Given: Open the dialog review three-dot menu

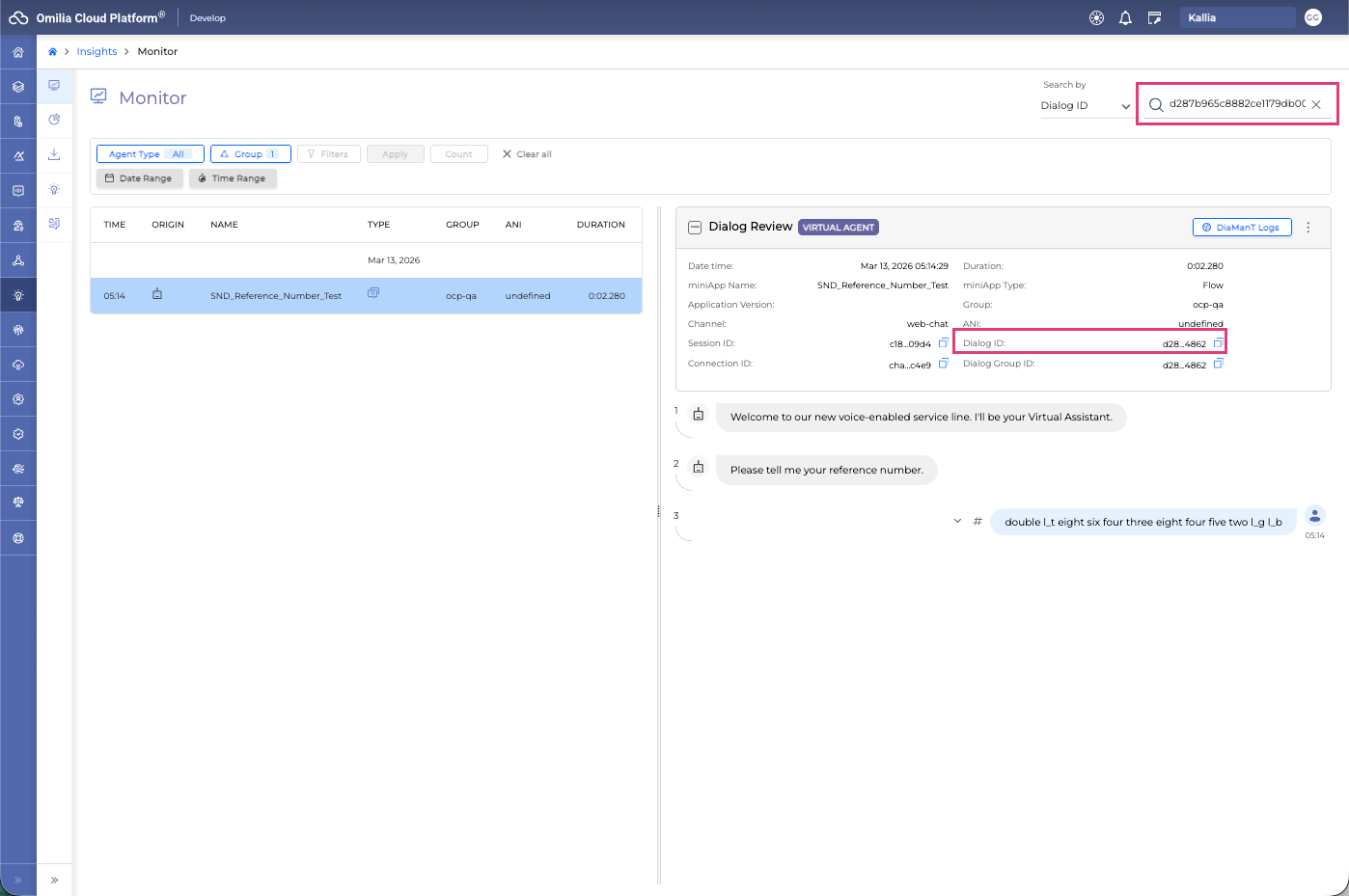Looking at the screenshot, I should click(x=1308, y=228).
